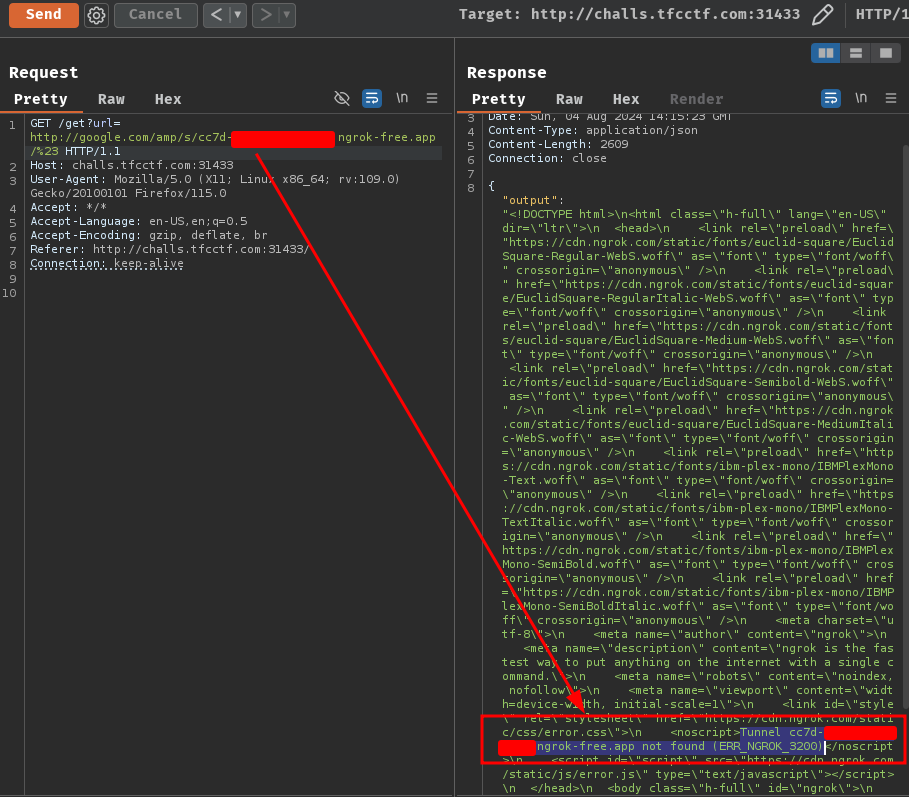Edit target with pencil icon

[x=822, y=14]
